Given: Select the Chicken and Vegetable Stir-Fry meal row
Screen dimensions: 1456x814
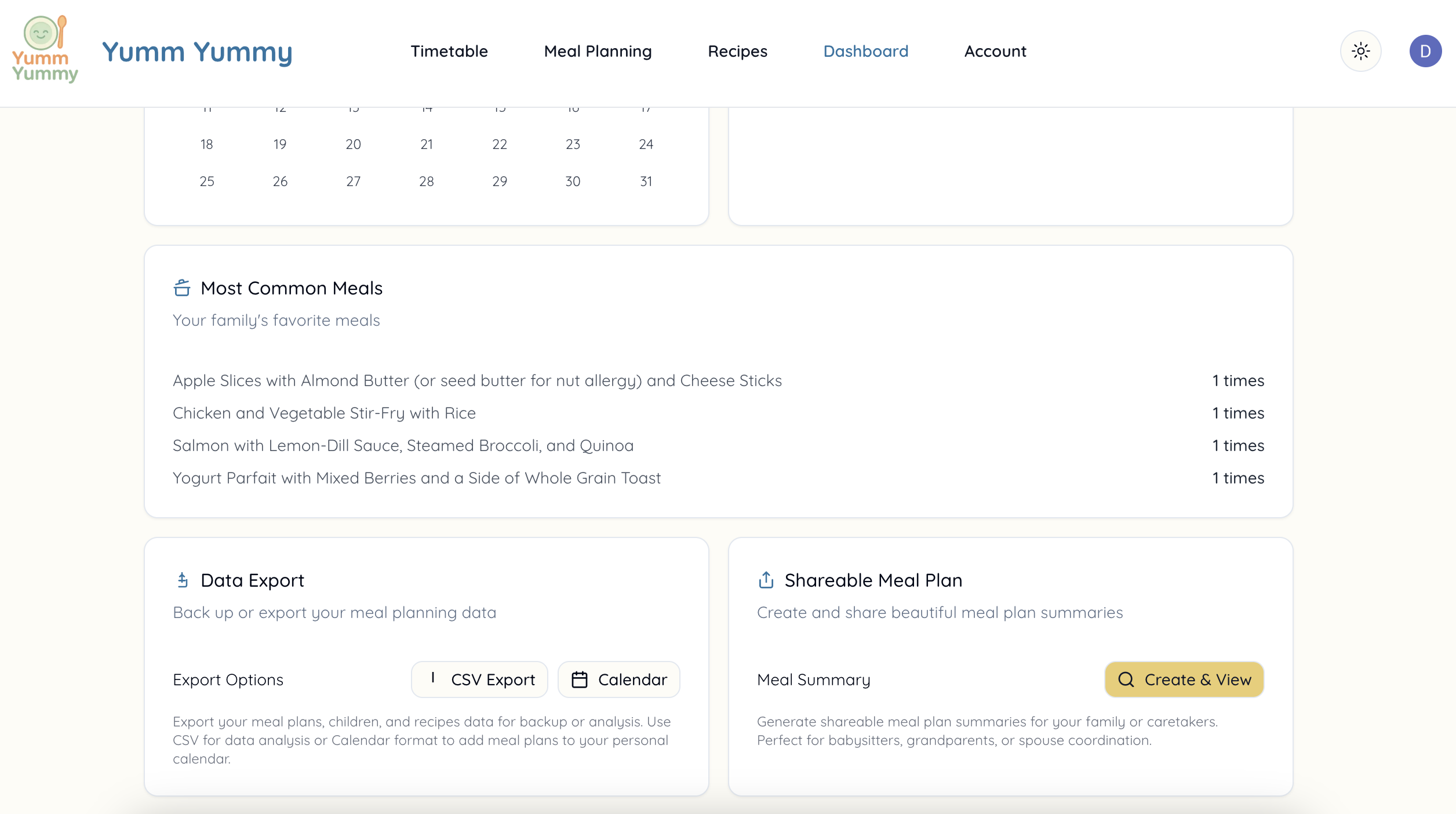Looking at the screenshot, I should (x=324, y=413).
